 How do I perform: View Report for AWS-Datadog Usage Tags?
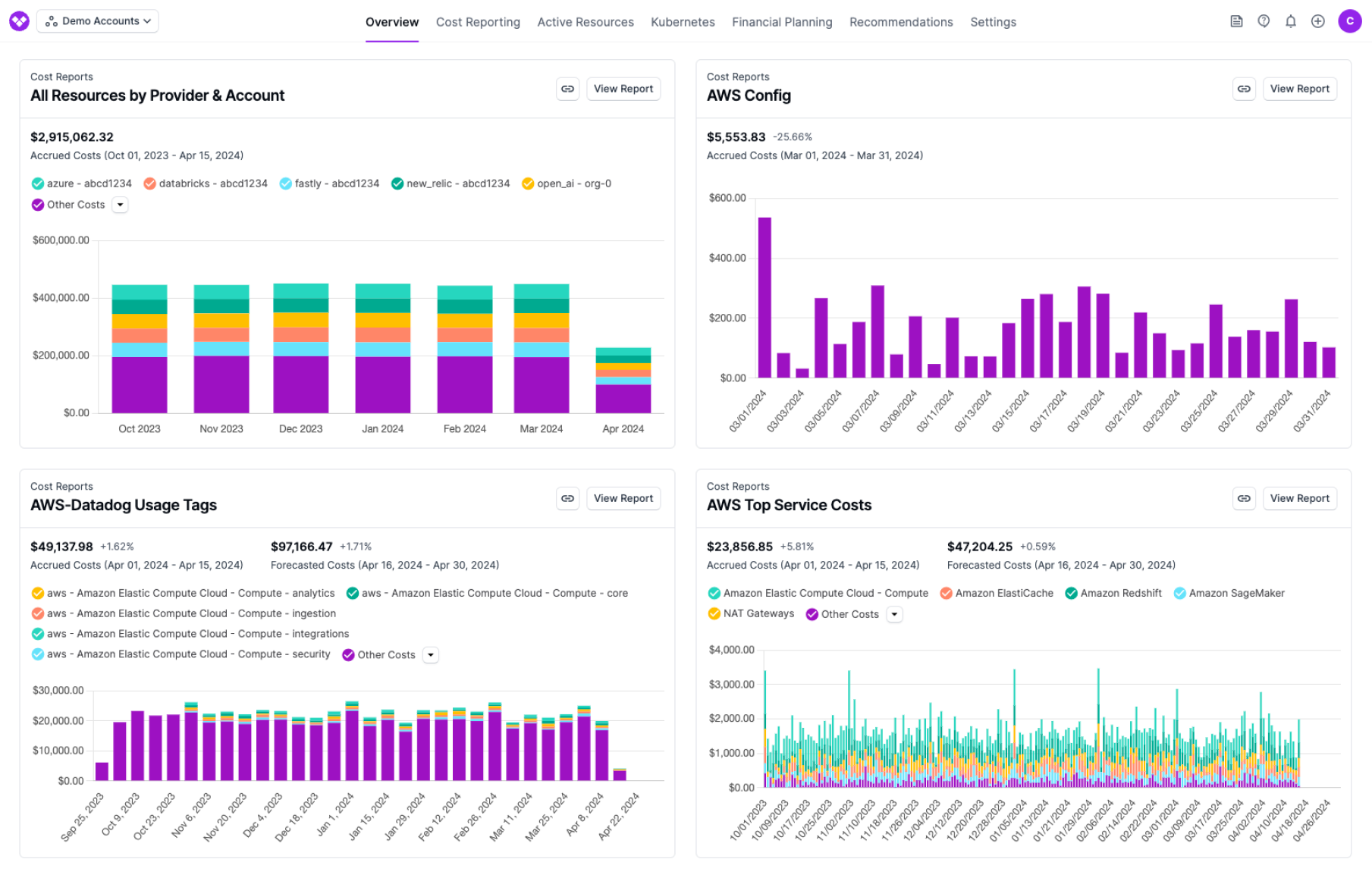click(x=623, y=498)
